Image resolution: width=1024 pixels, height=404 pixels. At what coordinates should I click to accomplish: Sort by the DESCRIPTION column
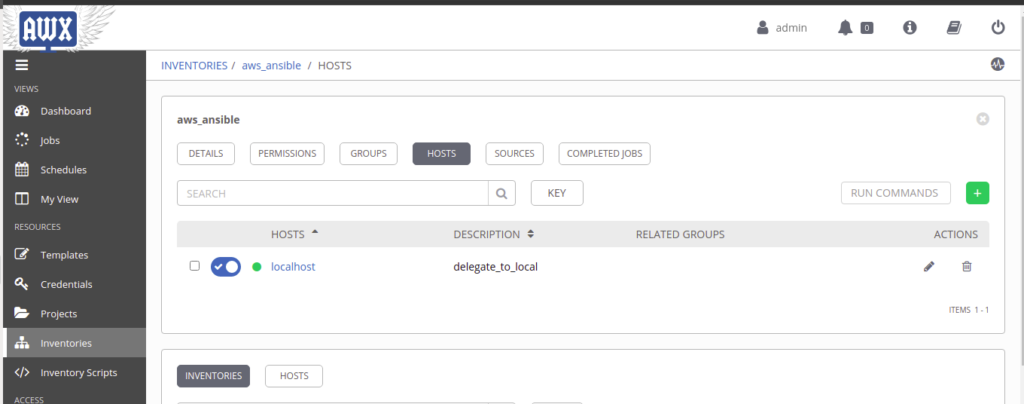tap(494, 234)
